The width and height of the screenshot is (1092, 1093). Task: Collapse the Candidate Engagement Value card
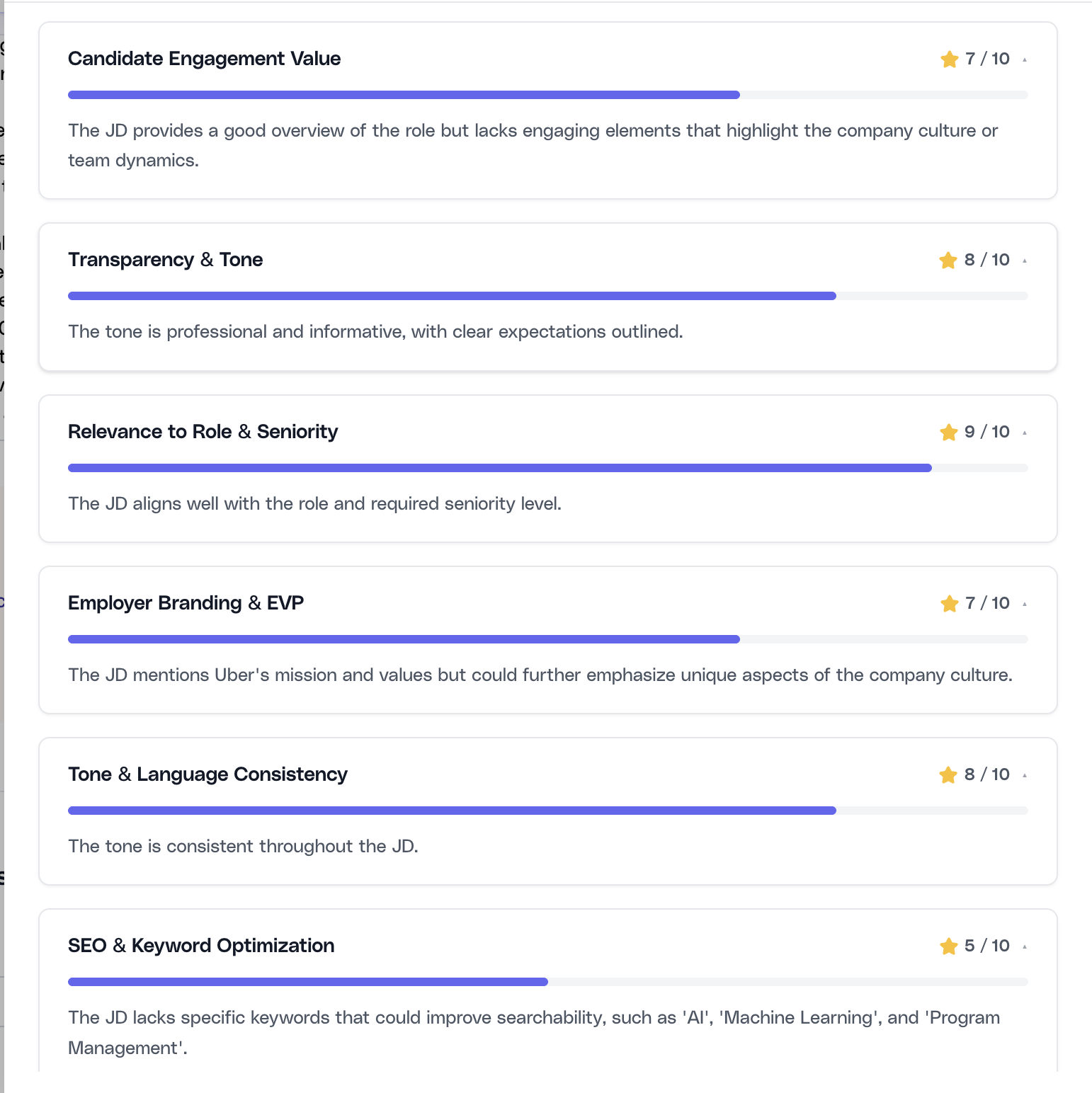tap(1025, 59)
